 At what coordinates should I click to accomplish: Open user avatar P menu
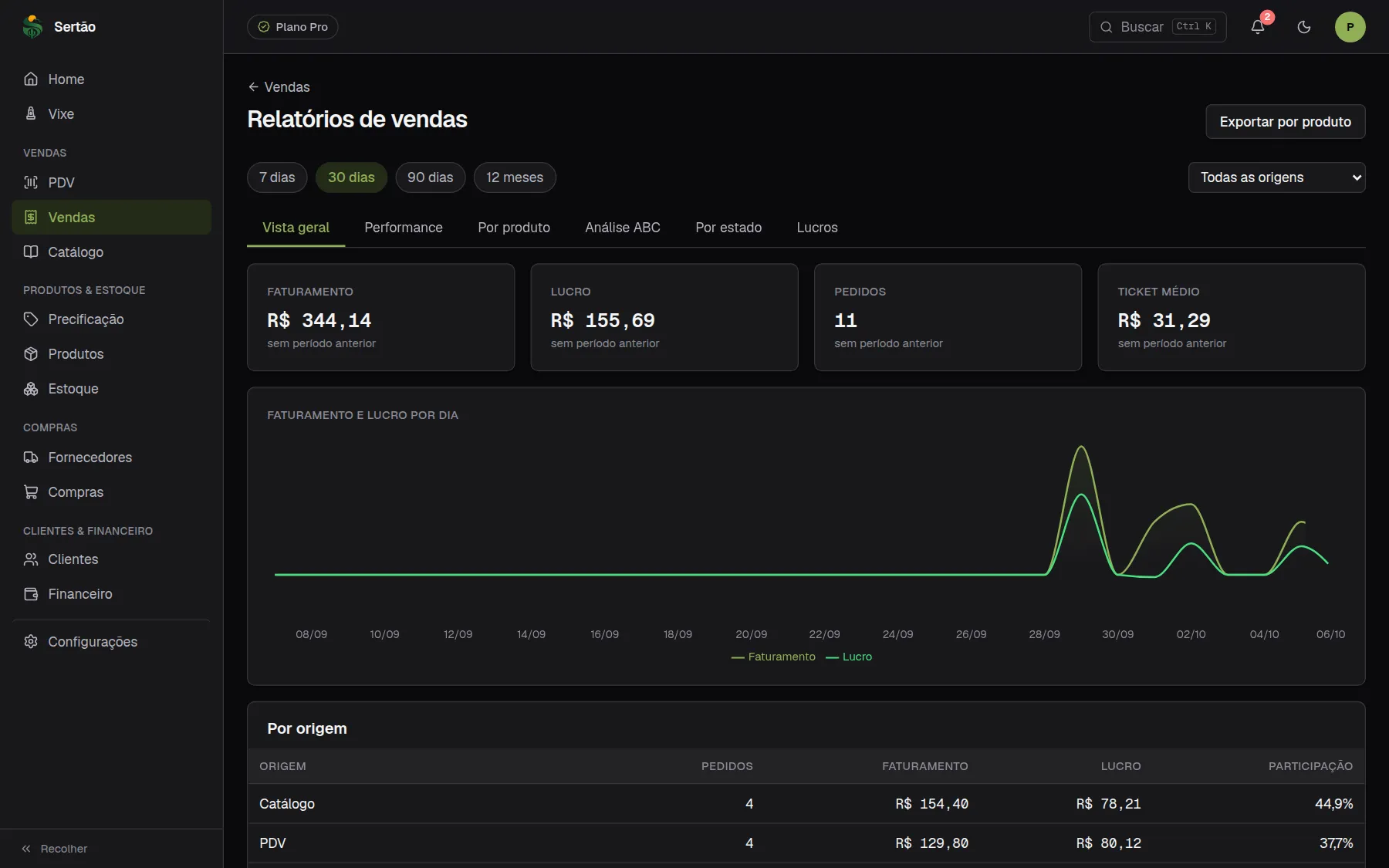1350,27
